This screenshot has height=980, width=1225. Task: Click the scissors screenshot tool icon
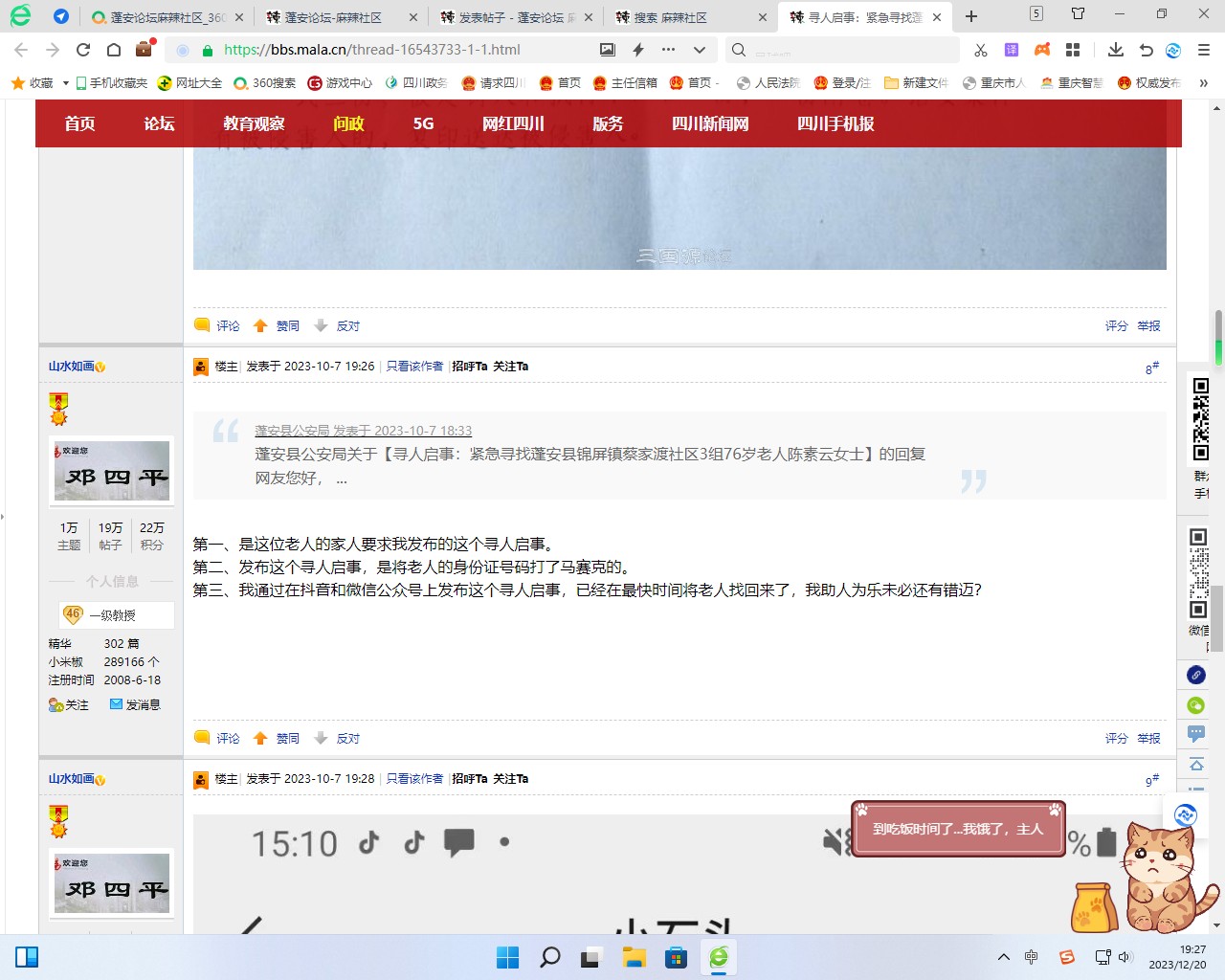pyautogui.click(x=981, y=50)
